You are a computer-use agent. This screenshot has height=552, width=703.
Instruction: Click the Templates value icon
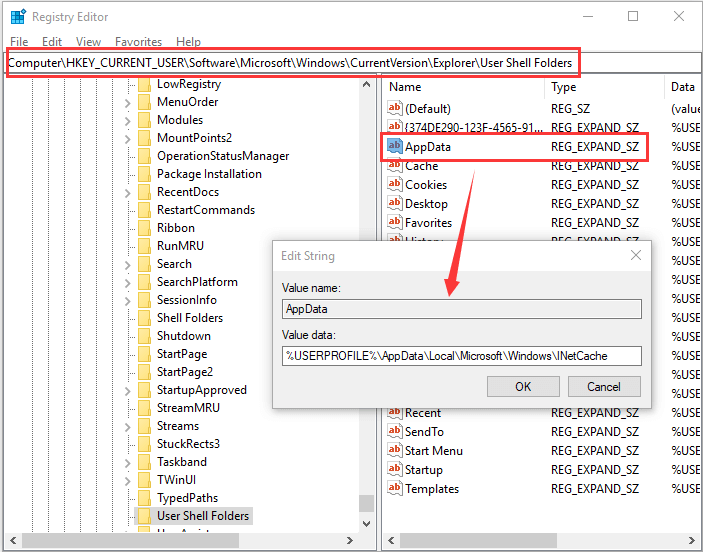tap(395, 488)
